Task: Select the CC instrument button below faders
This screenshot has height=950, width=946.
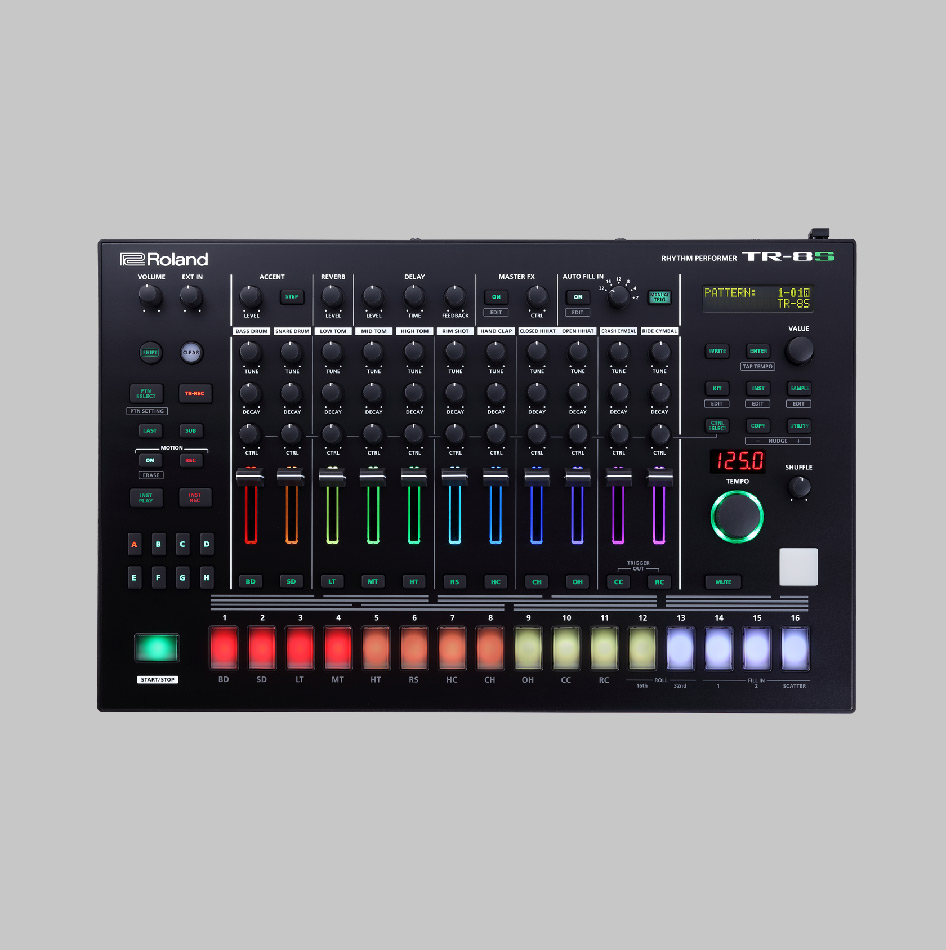Action: click(x=618, y=582)
